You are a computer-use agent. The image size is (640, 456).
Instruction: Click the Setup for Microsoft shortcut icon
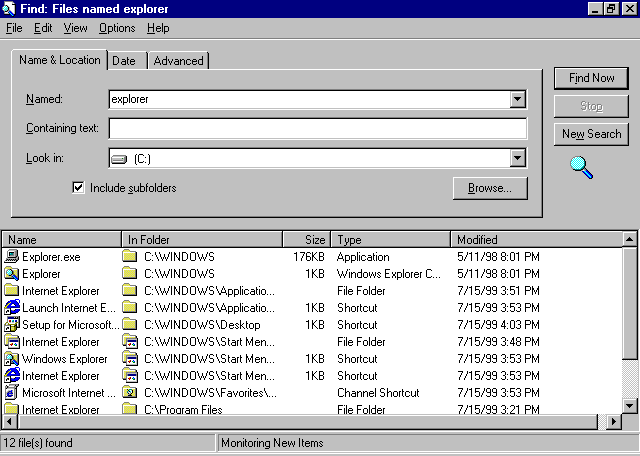[12, 325]
